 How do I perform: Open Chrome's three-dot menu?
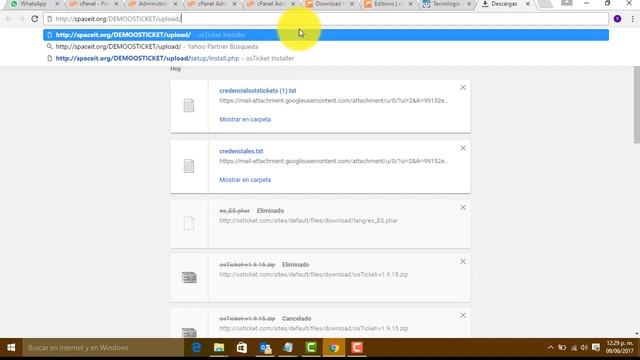(x=633, y=19)
